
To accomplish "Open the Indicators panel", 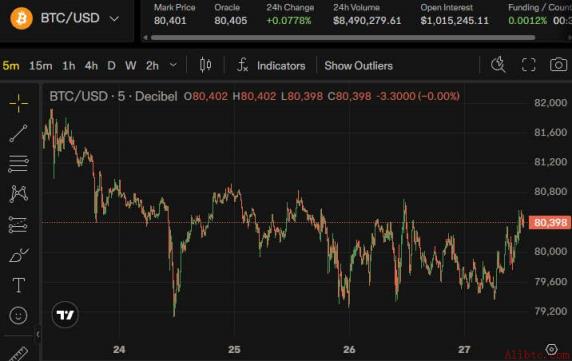I will coord(271,66).
